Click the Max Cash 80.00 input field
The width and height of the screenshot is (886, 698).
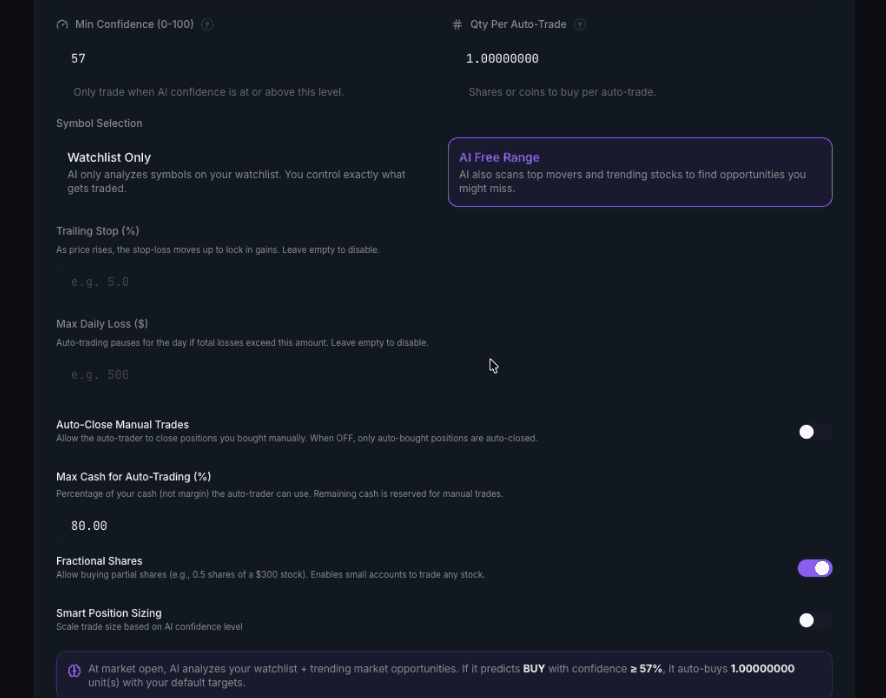[125, 525]
